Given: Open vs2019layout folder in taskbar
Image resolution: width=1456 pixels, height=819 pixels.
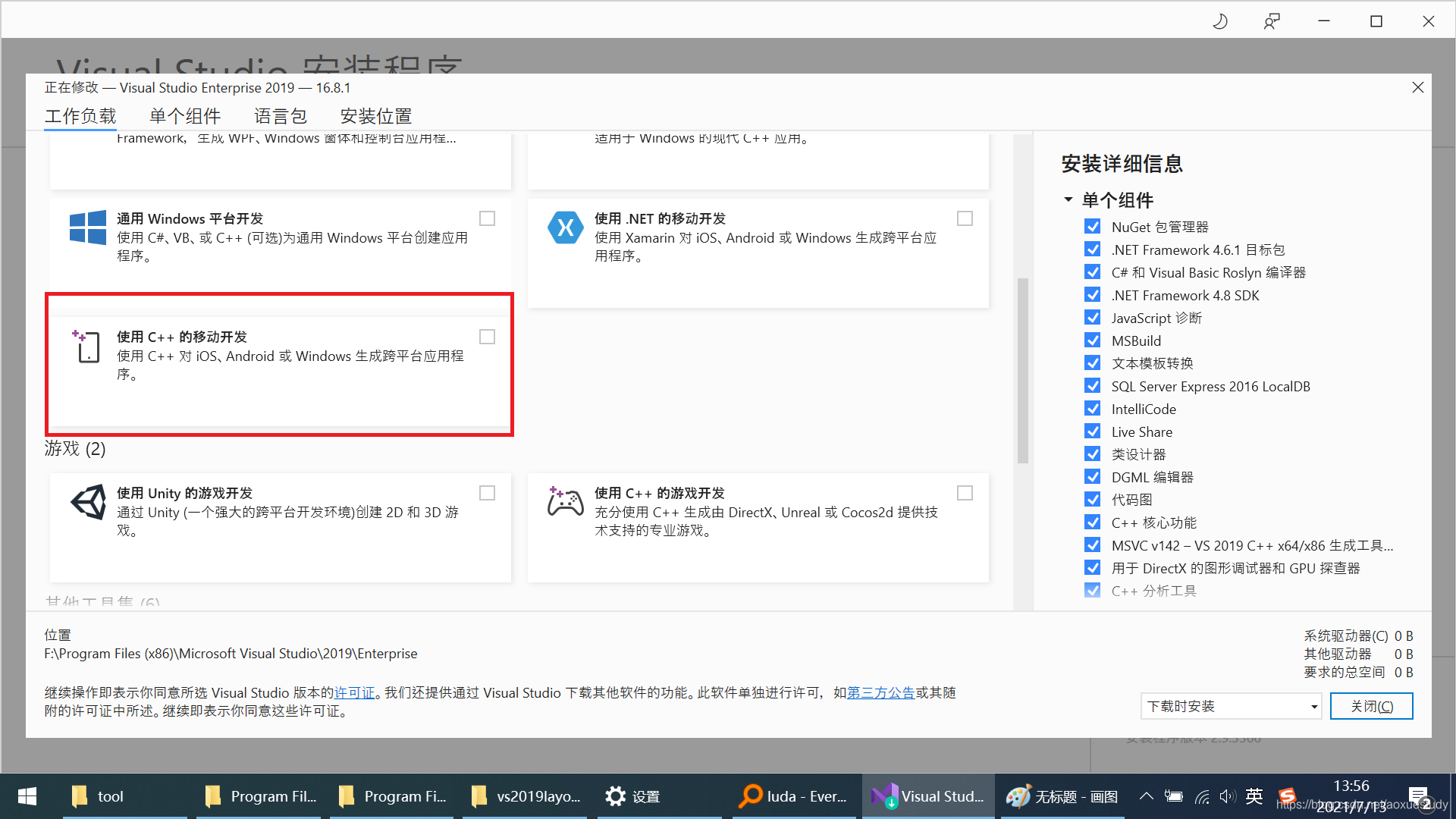Looking at the screenshot, I should [x=526, y=796].
